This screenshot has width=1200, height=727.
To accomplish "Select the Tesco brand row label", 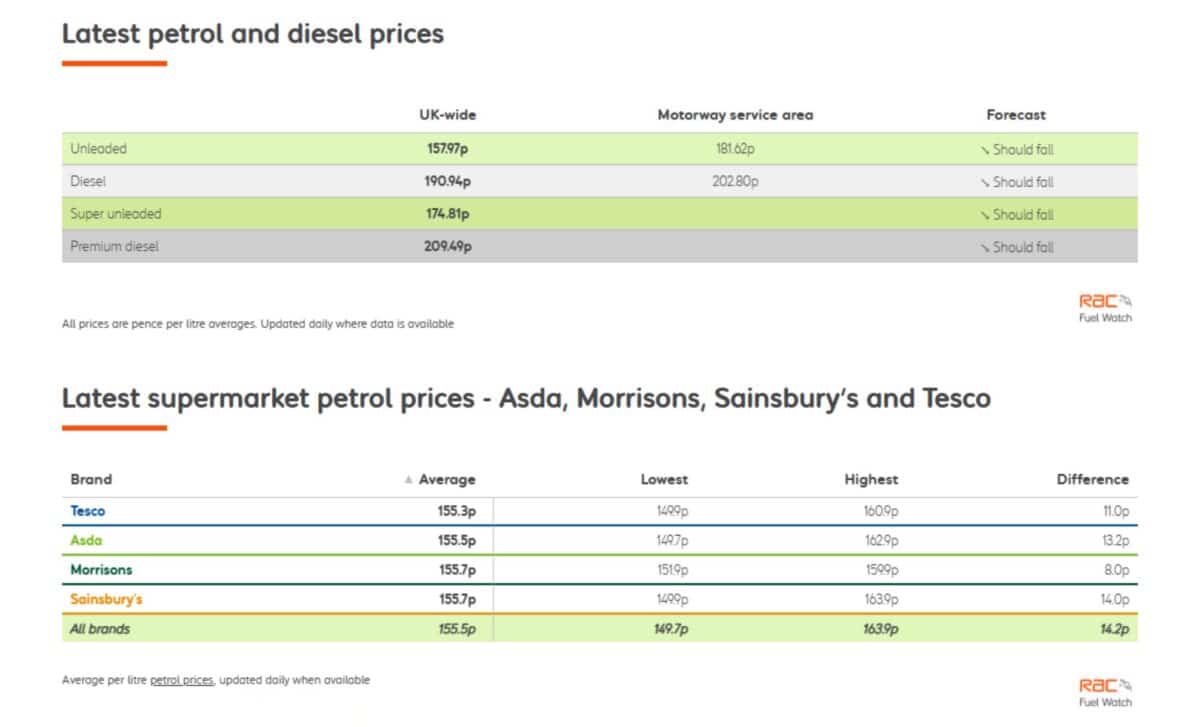I will pyautogui.click(x=87, y=511).
